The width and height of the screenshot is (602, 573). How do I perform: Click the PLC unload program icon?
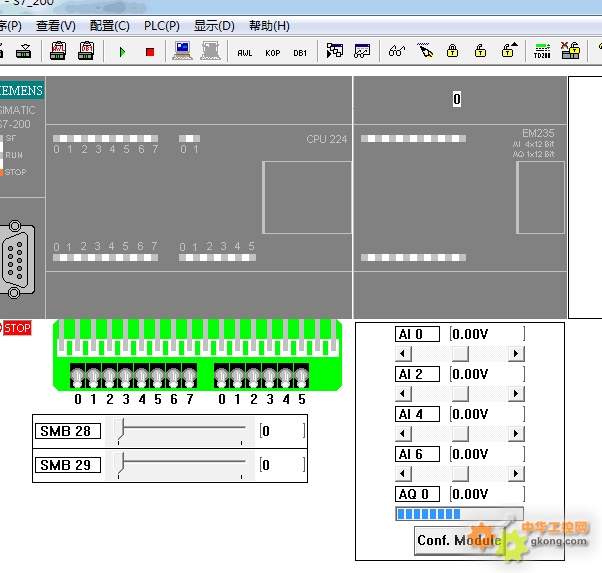[x=23, y=51]
